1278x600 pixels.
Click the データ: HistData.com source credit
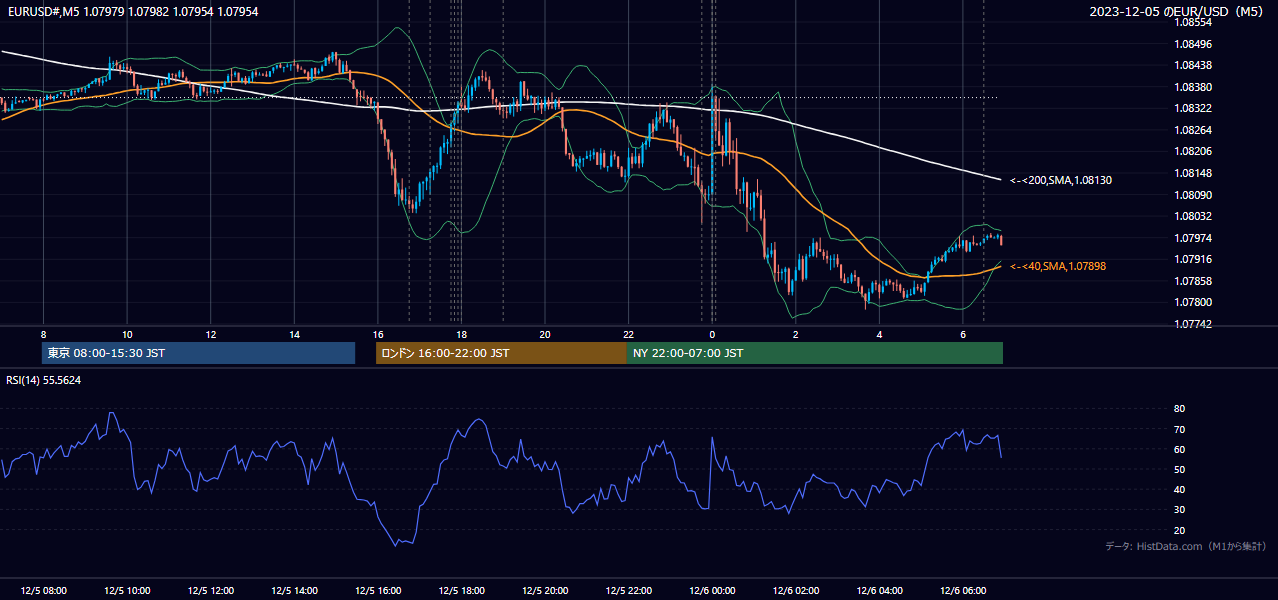click(1186, 546)
